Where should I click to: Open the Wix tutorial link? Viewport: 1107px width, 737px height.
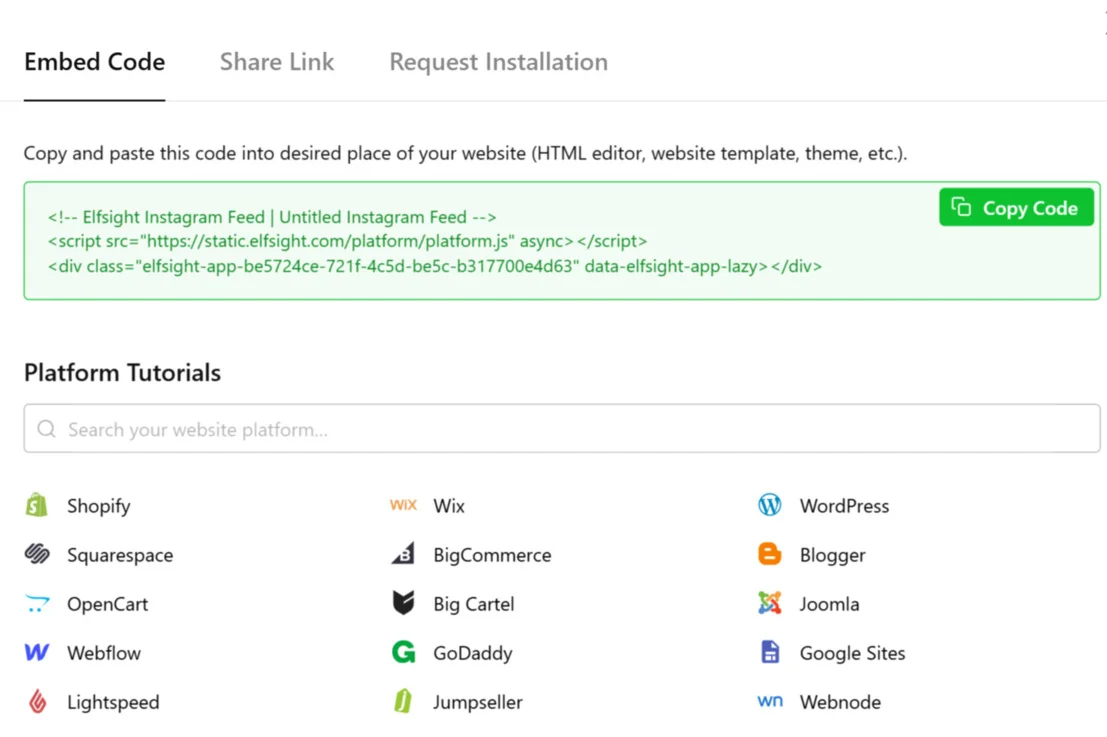coord(449,506)
